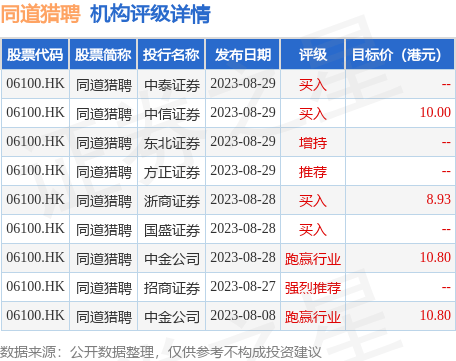Click 同道猎聘 name in 东北证券 row
The image size is (456, 361).
click(104, 143)
